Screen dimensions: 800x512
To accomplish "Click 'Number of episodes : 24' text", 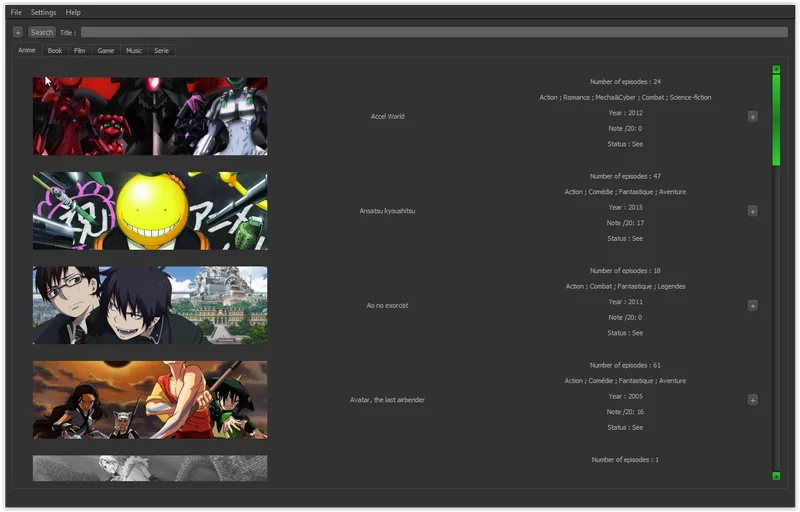I will point(625,82).
